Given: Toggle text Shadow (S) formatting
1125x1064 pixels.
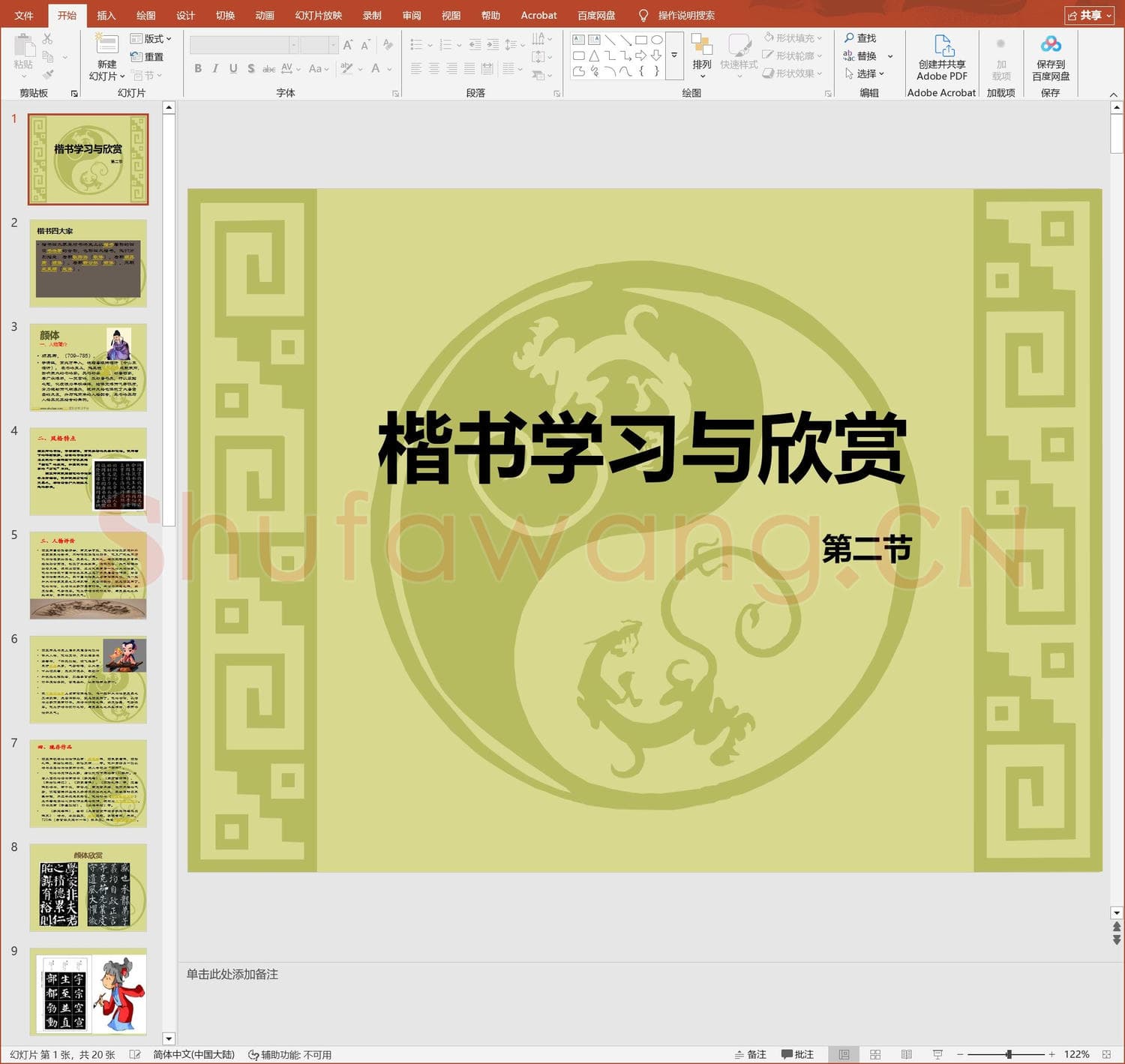Looking at the screenshot, I should [250, 68].
